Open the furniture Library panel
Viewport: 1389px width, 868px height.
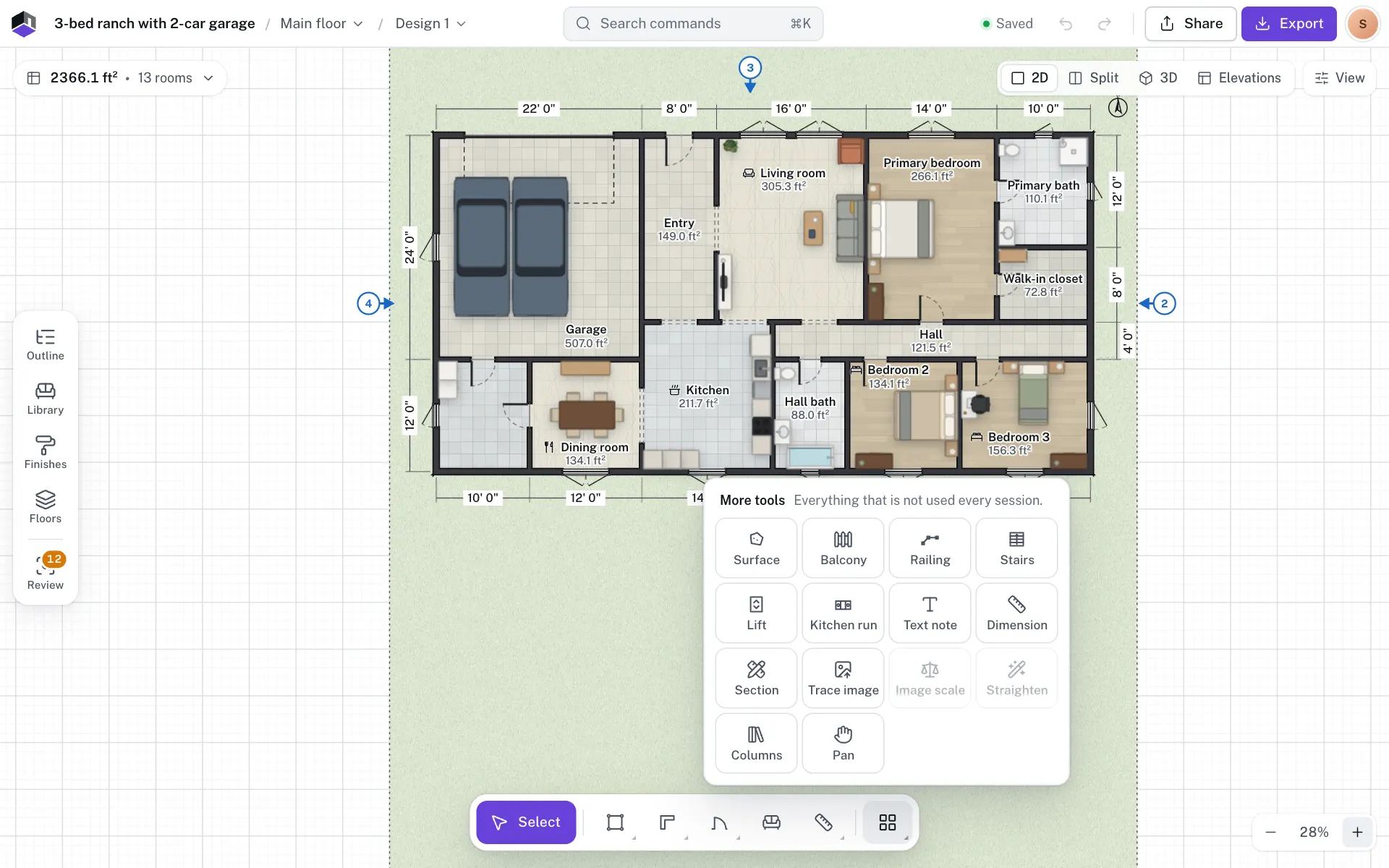[46, 399]
